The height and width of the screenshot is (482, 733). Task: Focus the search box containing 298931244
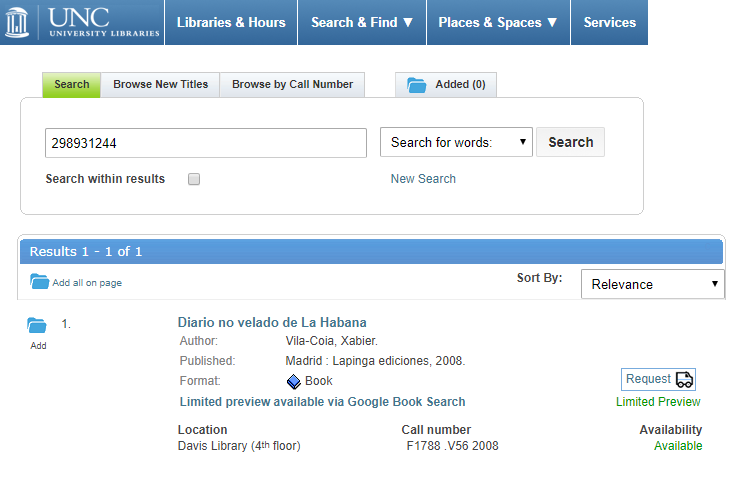(206, 143)
